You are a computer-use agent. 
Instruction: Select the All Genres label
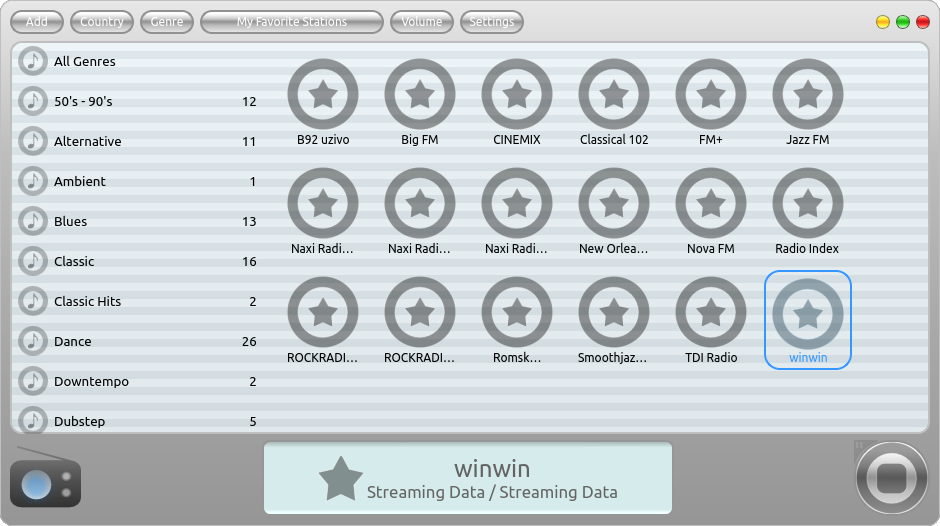click(85, 61)
